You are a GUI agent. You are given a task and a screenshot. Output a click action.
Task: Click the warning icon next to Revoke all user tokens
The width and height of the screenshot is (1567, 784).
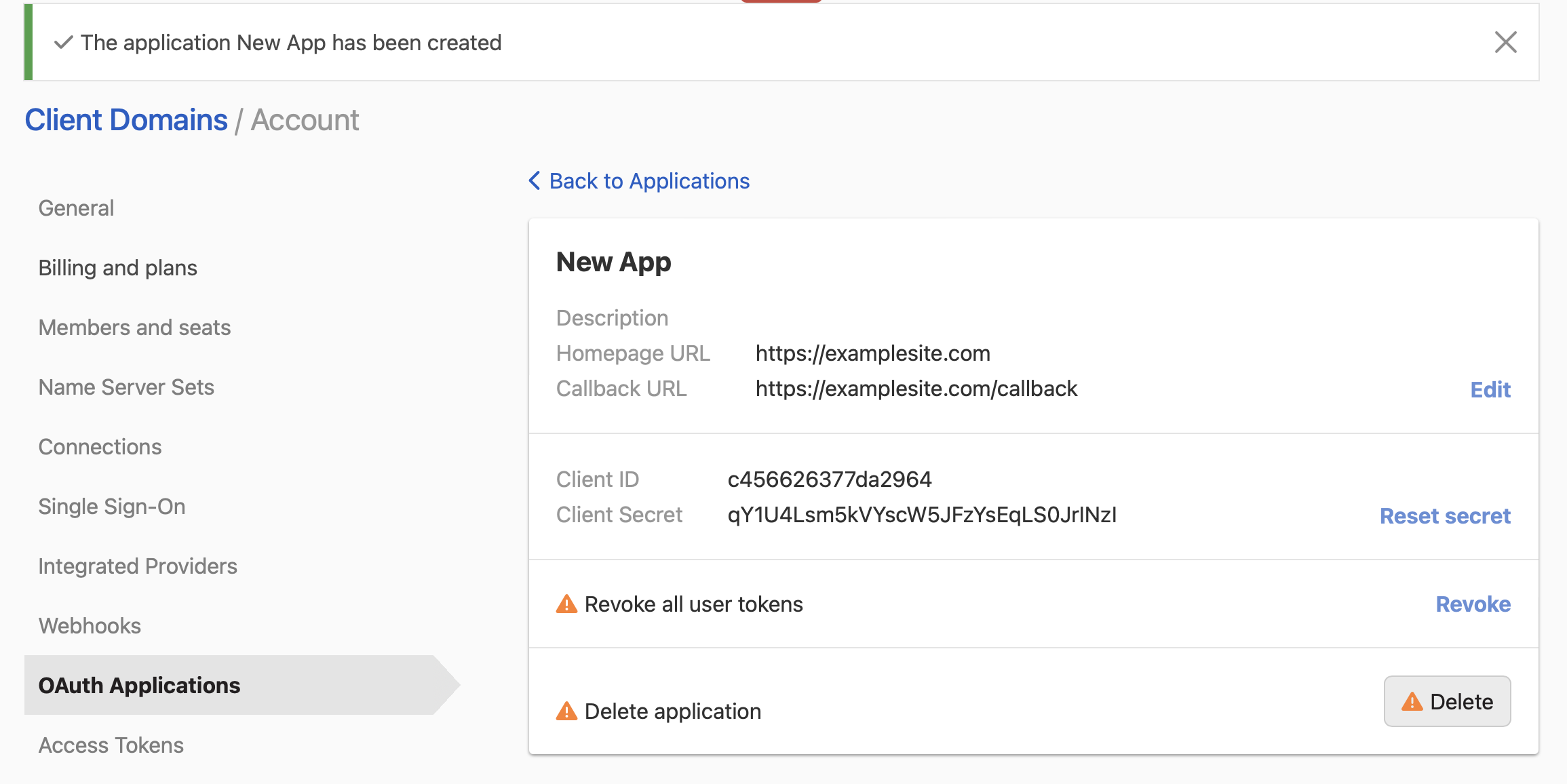(566, 604)
